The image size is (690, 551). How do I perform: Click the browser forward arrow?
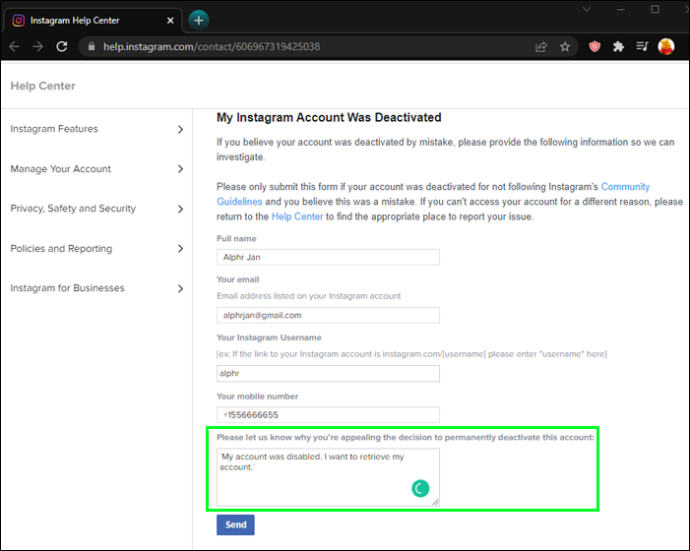click(38, 47)
